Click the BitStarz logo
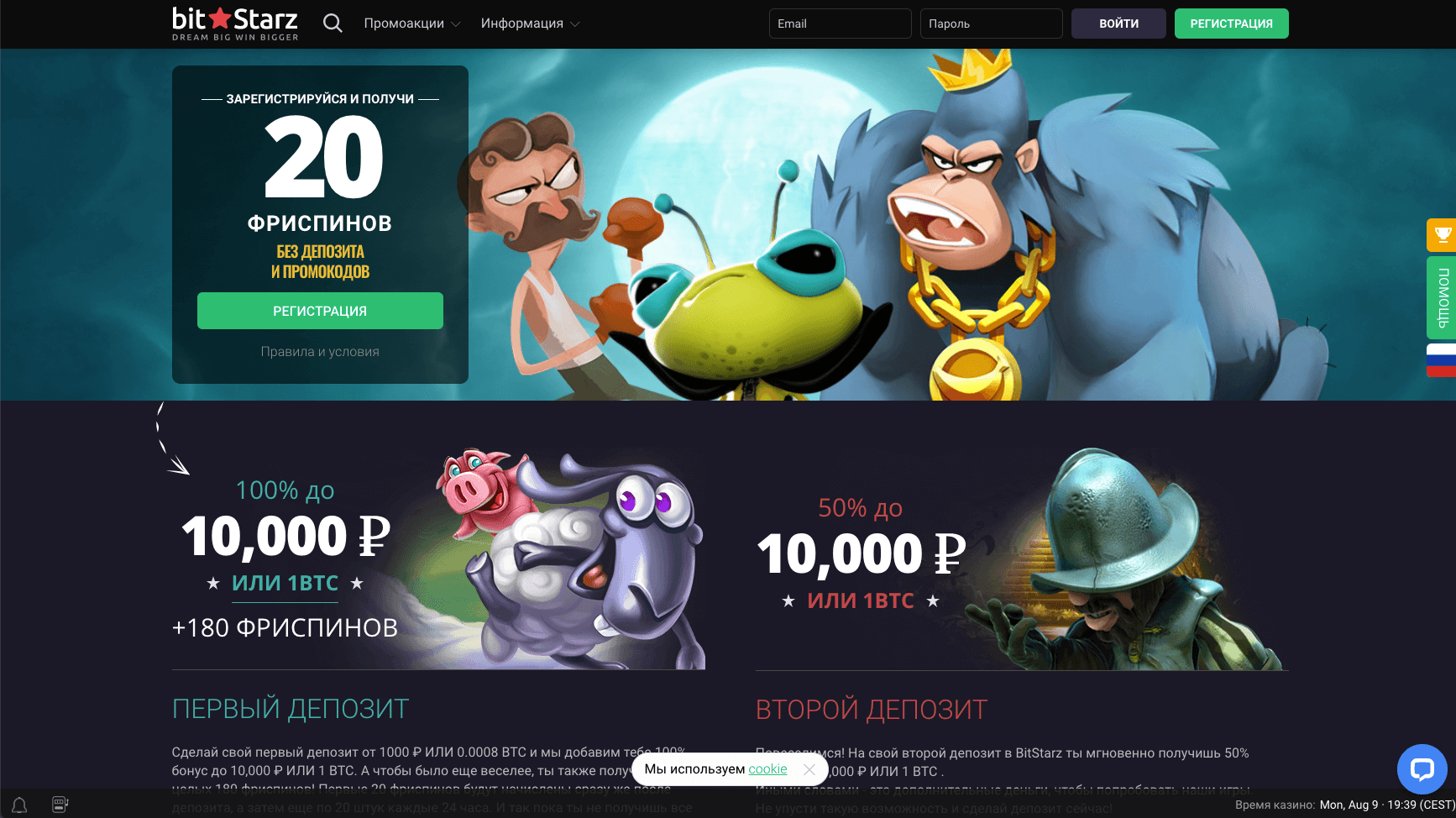Screen dimensions: 1456x818 (x=235, y=24)
